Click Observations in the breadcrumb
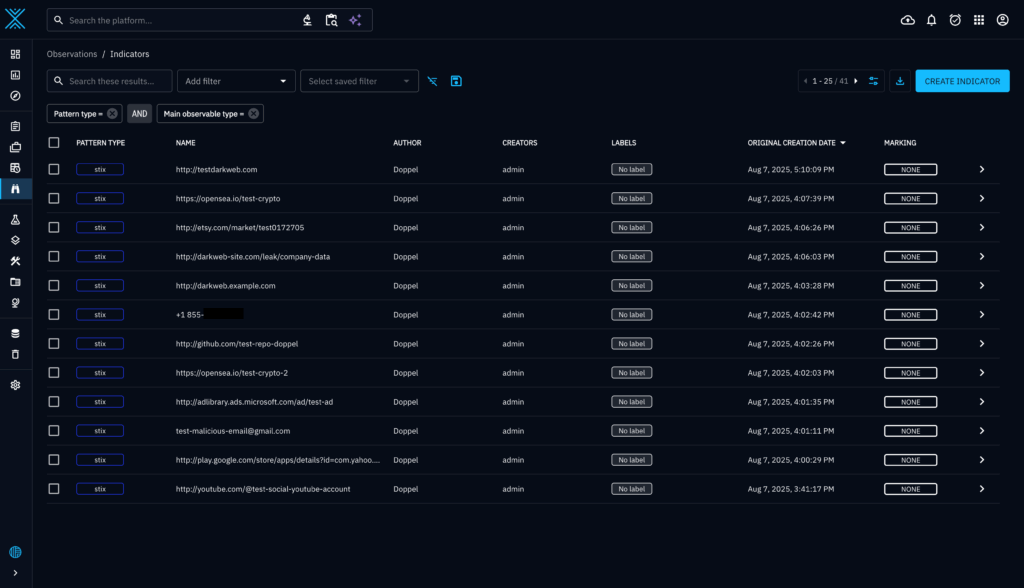The image size is (1024, 588). pos(72,54)
